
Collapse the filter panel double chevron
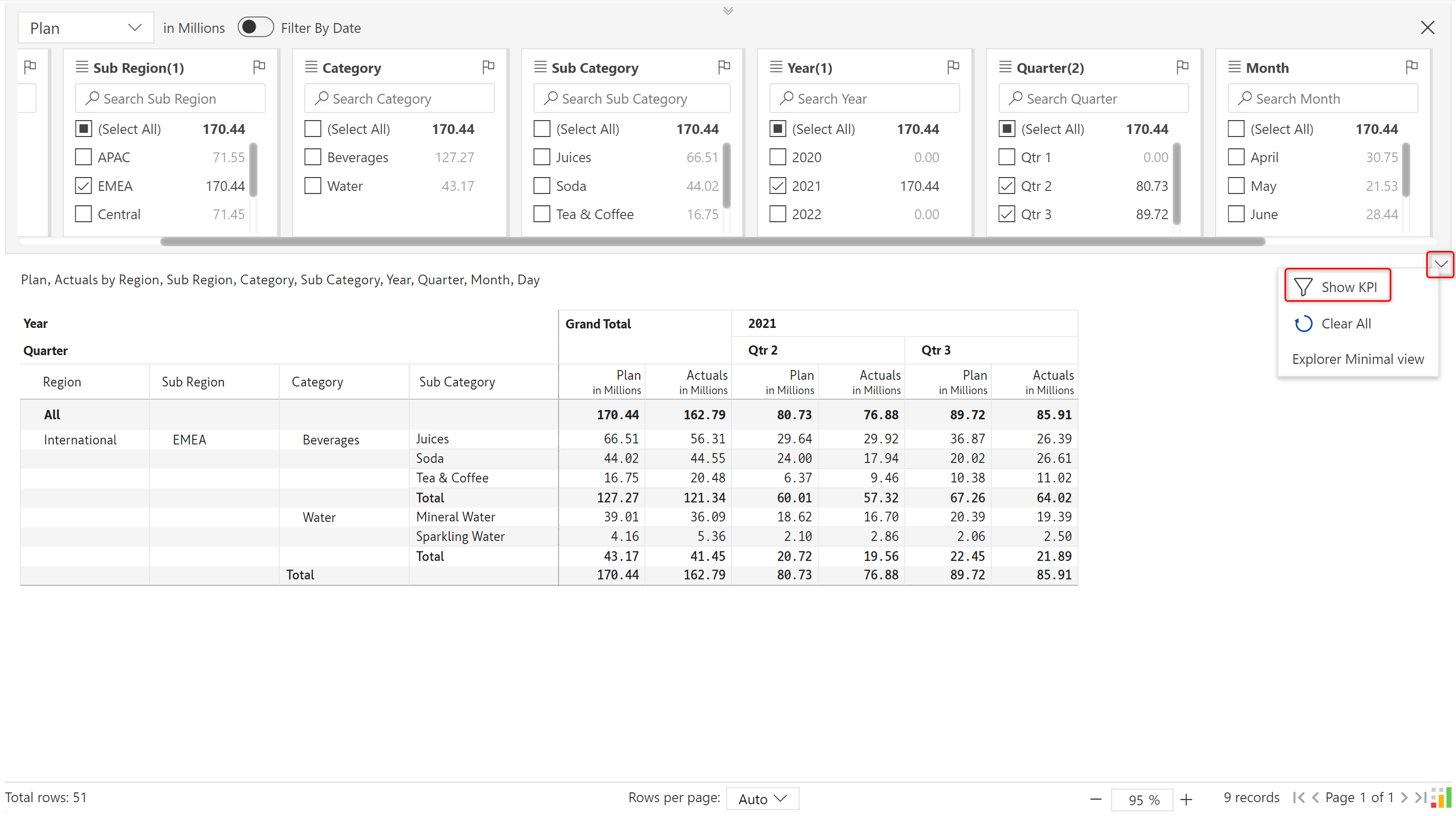pyautogui.click(x=728, y=11)
